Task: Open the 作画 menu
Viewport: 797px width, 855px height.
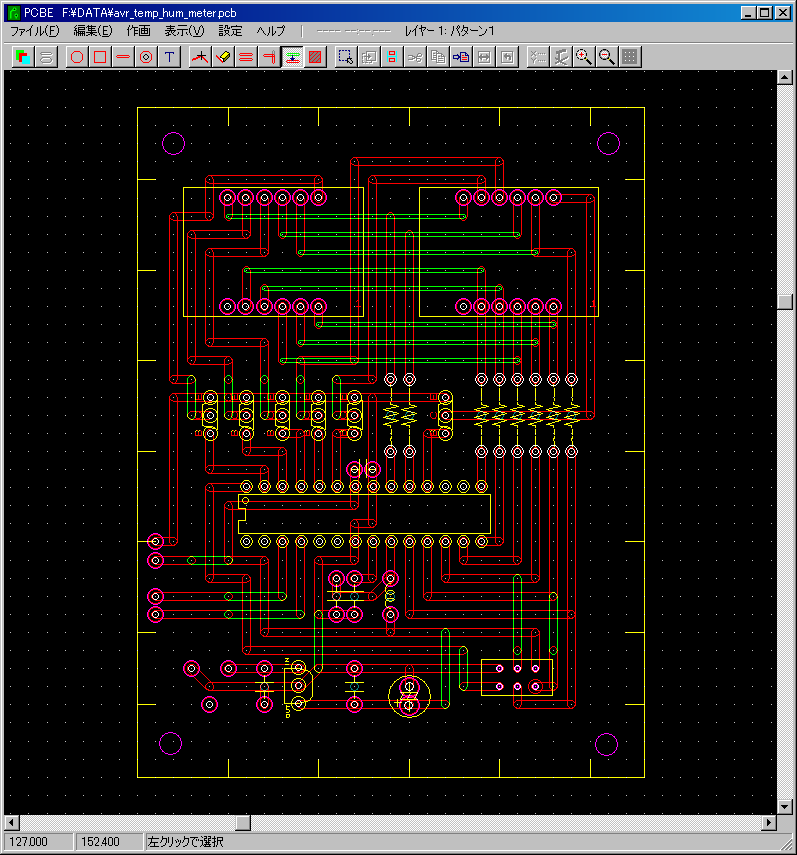Action: (x=138, y=31)
